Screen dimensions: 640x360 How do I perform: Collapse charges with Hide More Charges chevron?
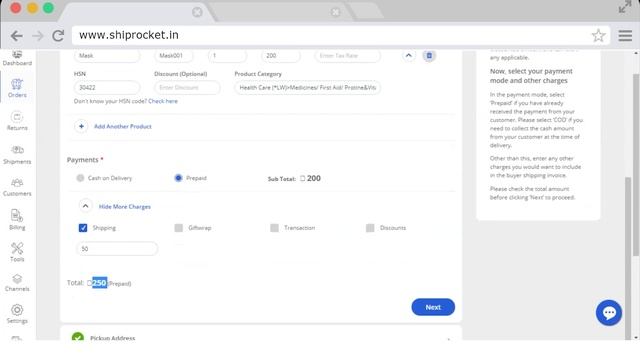[85, 206]
